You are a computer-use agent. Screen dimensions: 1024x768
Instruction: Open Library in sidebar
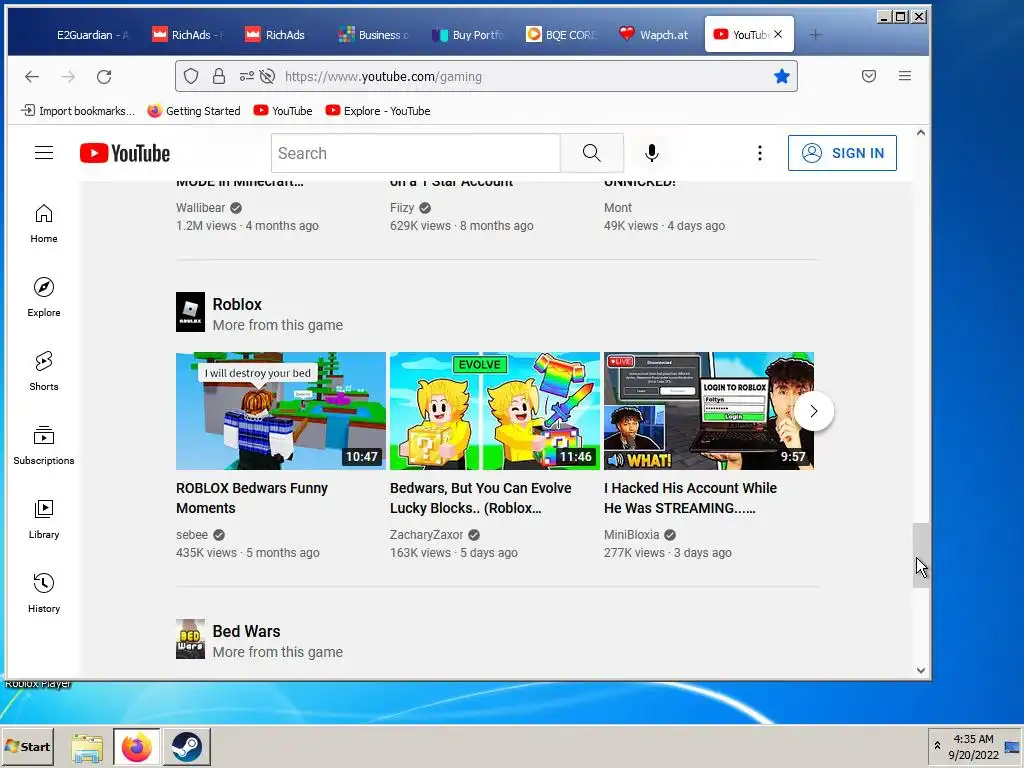(44, 519)
